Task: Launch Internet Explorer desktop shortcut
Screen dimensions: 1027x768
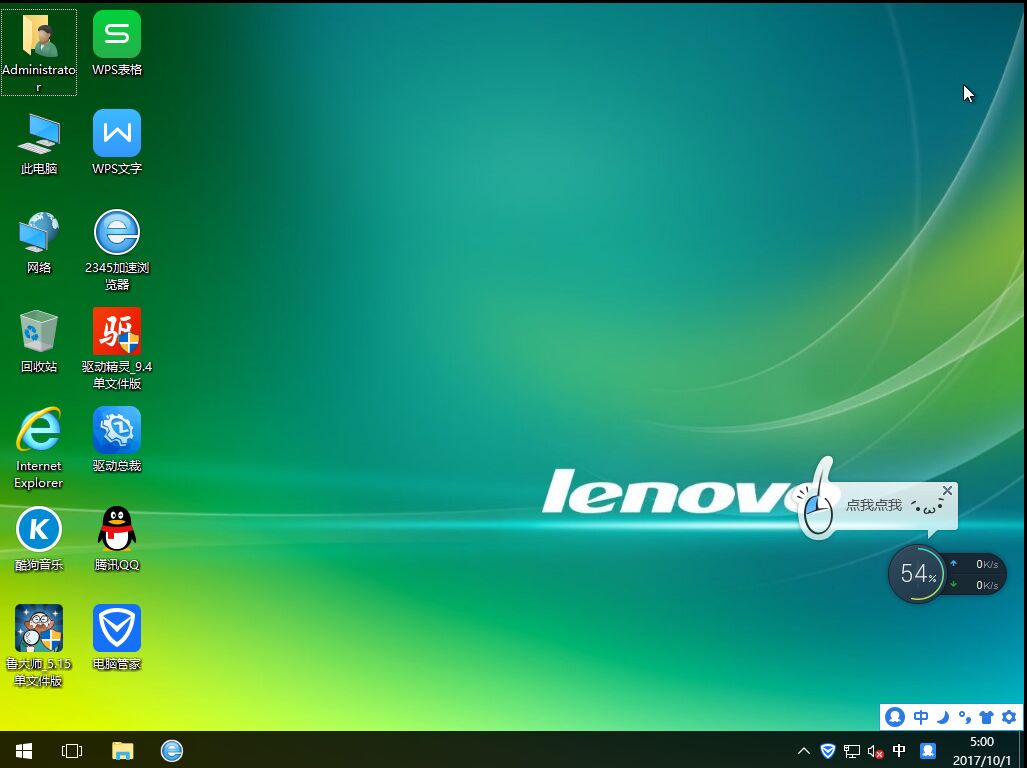Action: coord(39,448)
